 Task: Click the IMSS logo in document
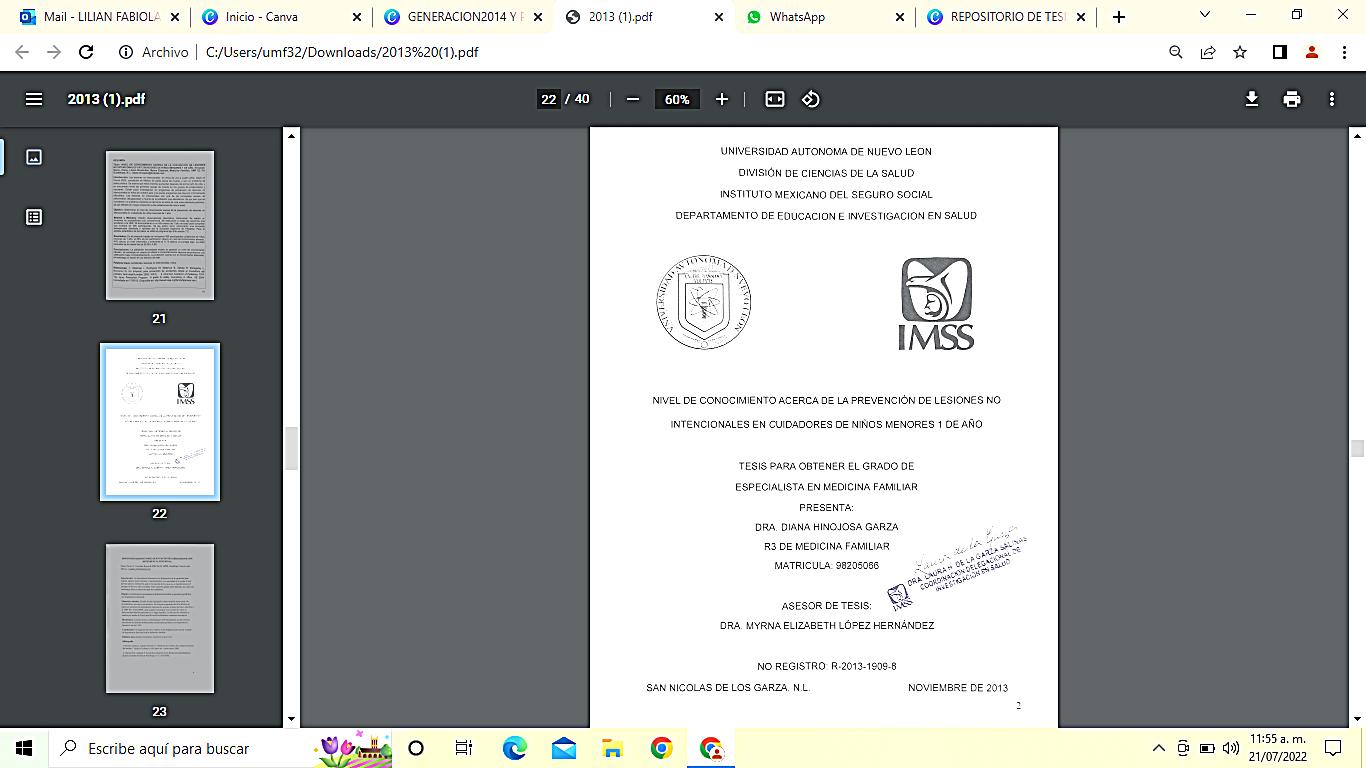click(936, 303)
